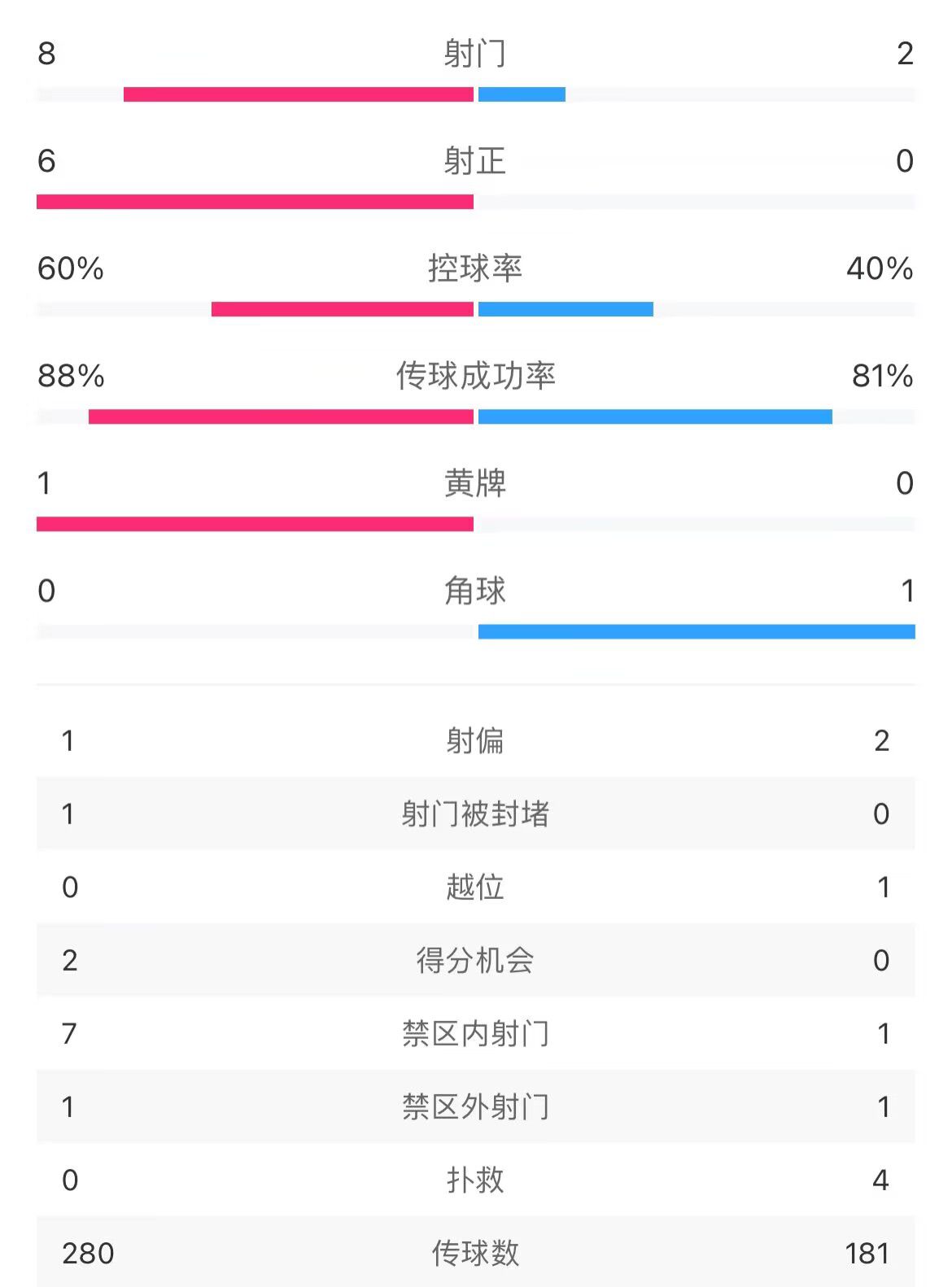This screenshot has height=1287, width=952.
Task: Click the 越位 offsides row
Action: pos(476,887)
